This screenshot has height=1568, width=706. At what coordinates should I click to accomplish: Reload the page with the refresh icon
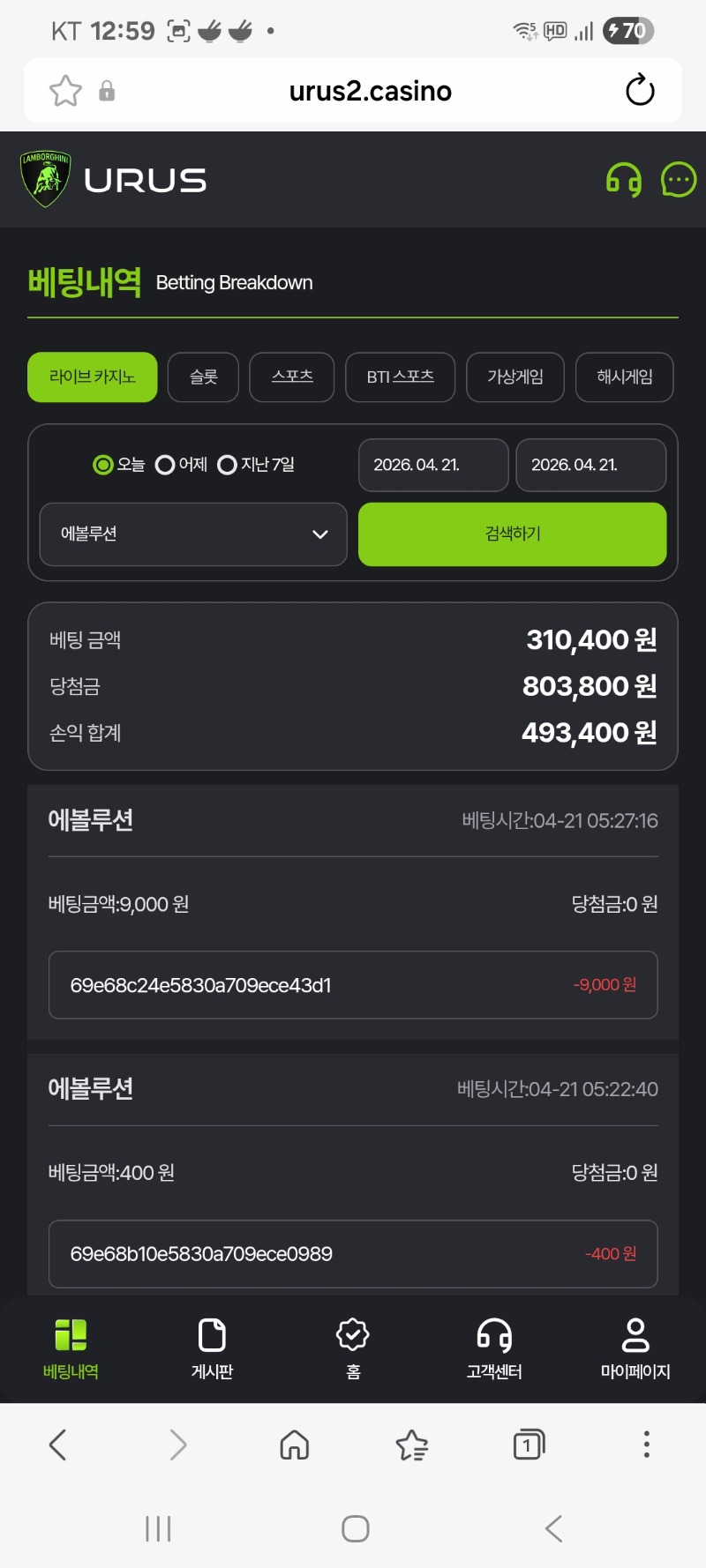tap(640, 91)
